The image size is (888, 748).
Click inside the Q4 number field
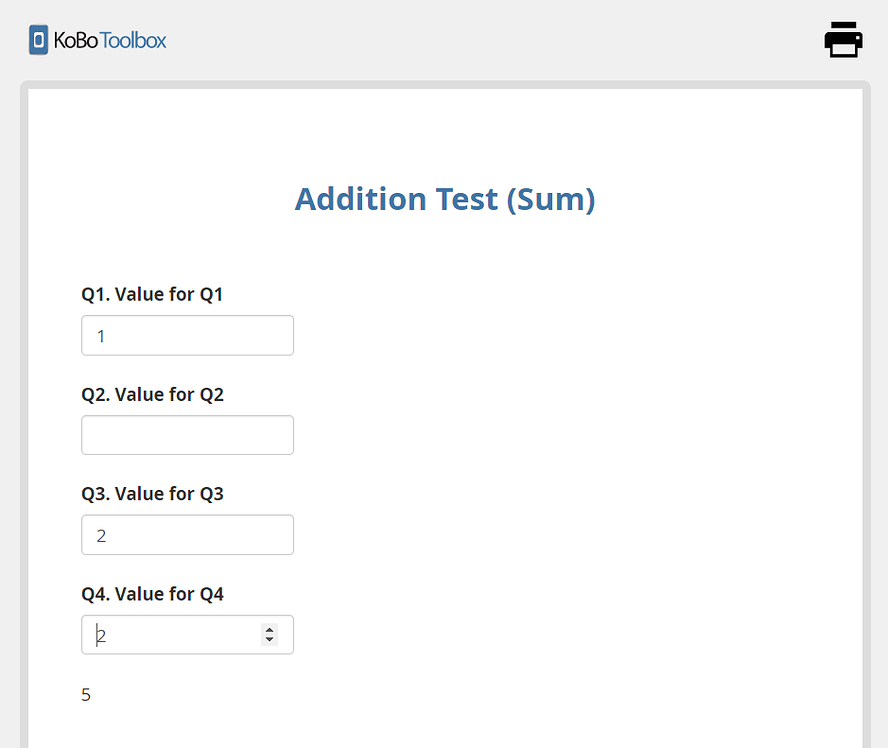pyautogui.click(x=170, y=634)
